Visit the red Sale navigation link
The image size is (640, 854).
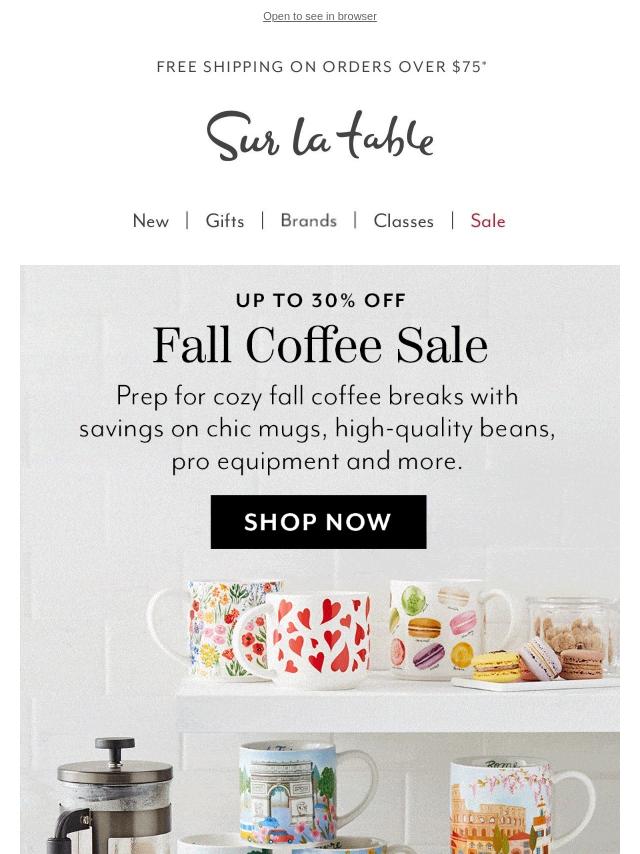coord(488,221)
